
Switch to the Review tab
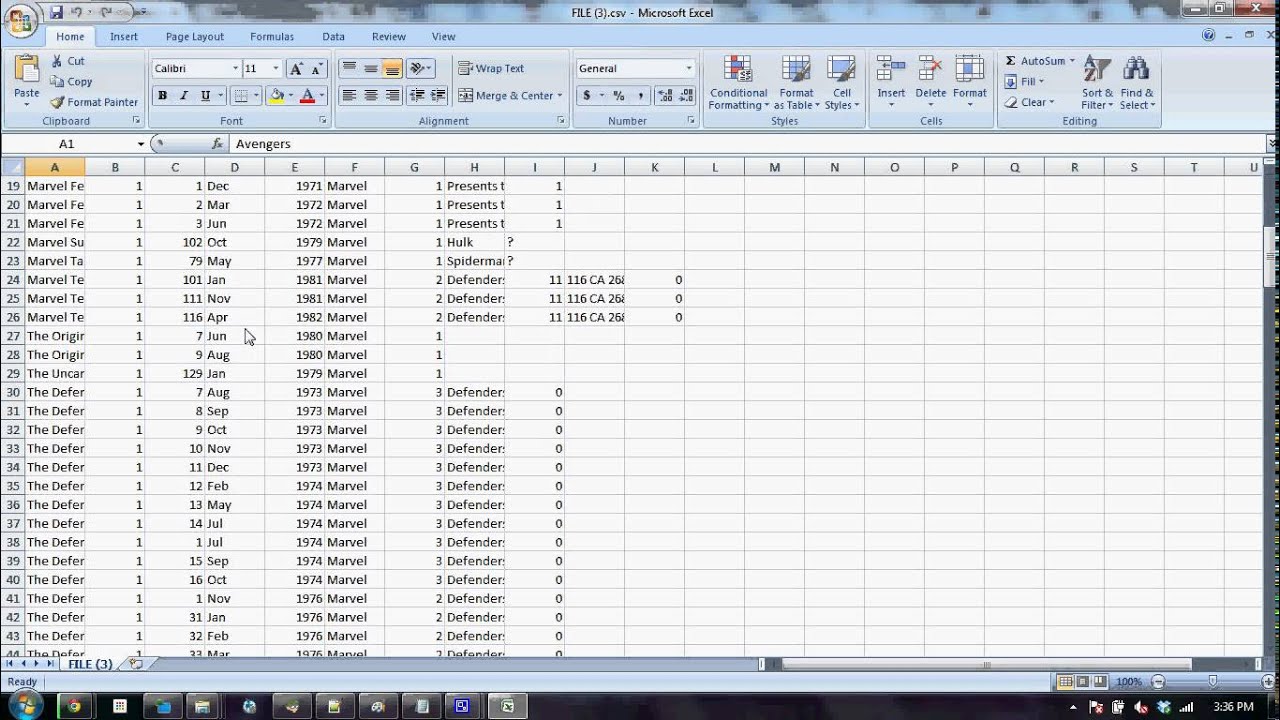(389, 36)
